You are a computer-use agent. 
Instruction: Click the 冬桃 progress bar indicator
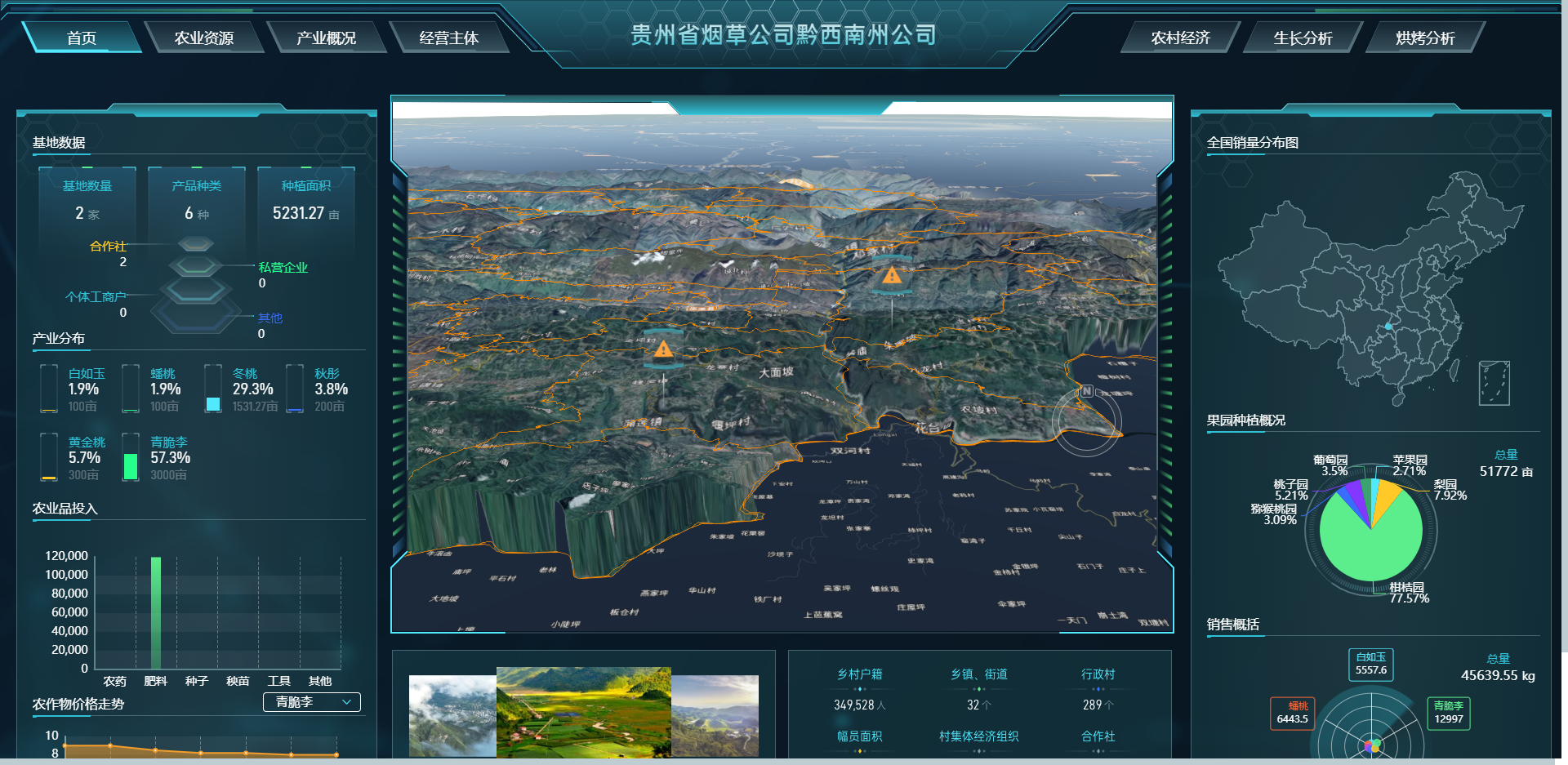[x=213, y=389]
